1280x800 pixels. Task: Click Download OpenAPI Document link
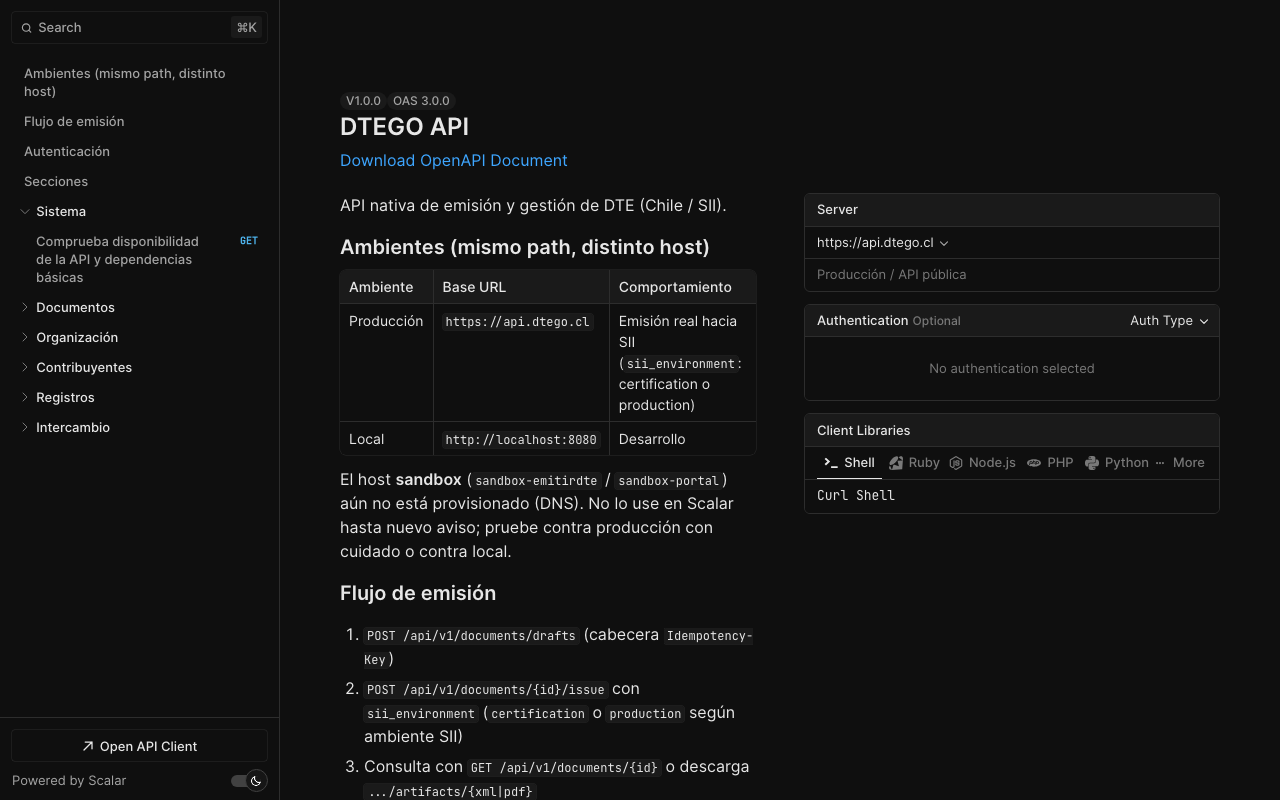pyautogui.click(x=454, y=161)
